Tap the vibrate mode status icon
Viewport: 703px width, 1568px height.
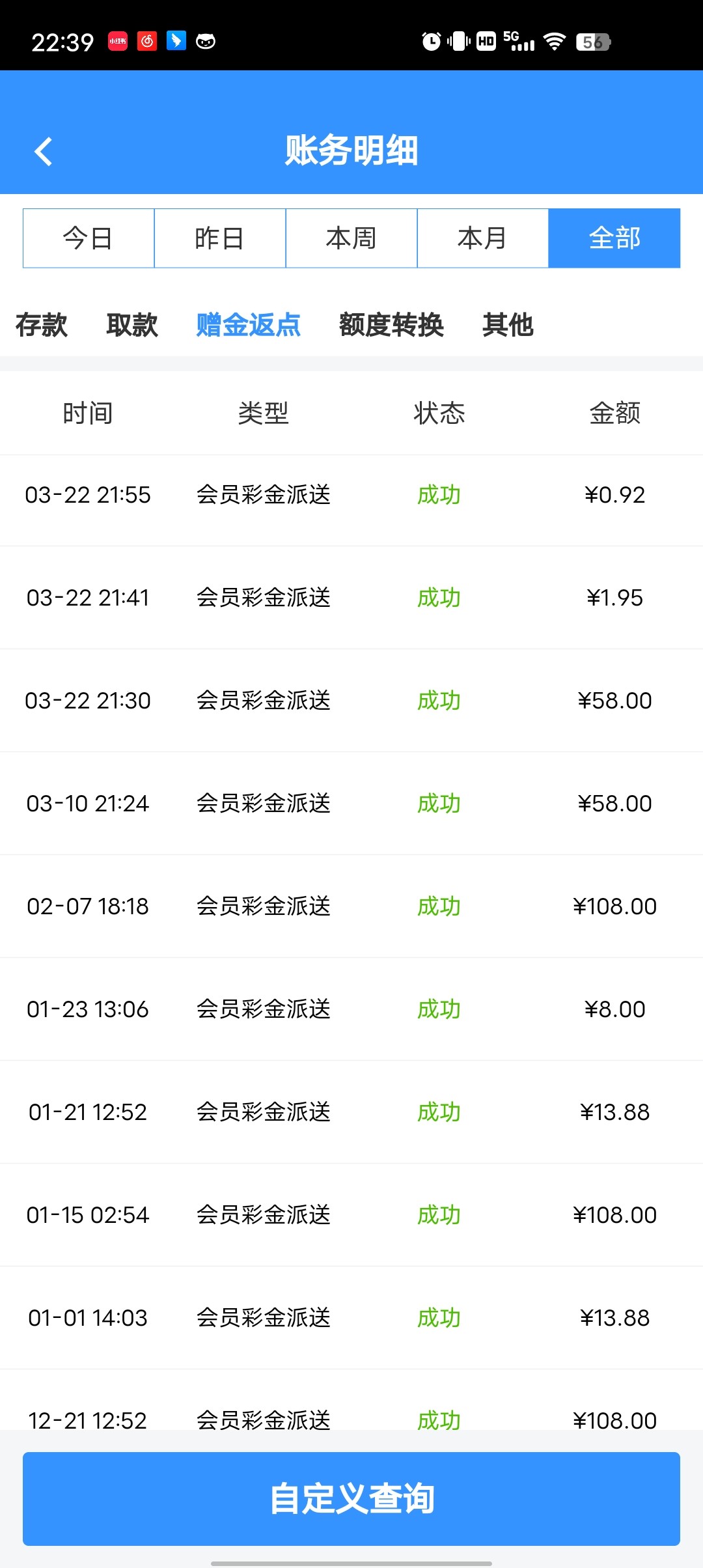pos(459,42)
